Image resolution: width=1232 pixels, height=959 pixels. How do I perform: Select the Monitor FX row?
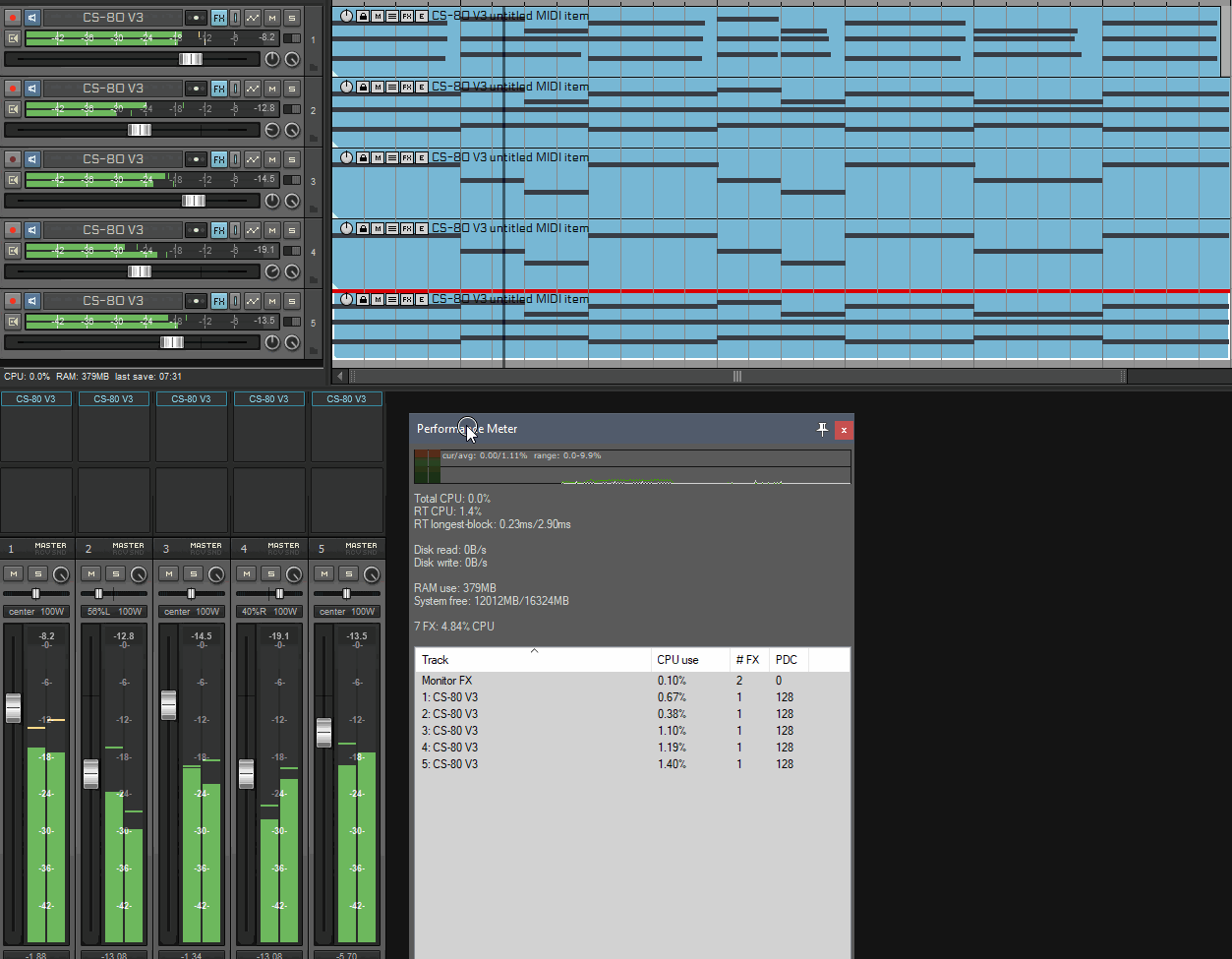point(632,681)
